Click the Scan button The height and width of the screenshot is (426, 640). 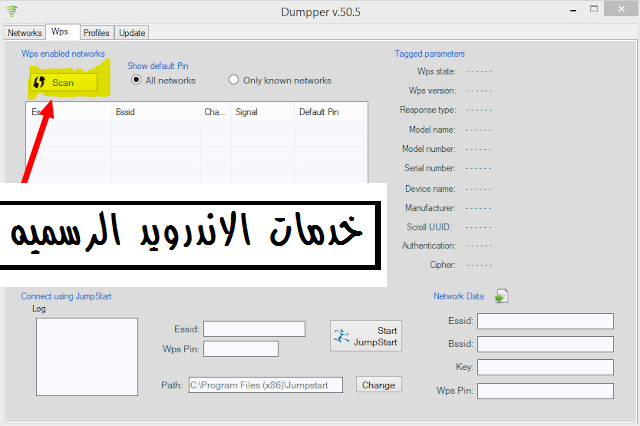pyautogui.click(x=64, y=82)
